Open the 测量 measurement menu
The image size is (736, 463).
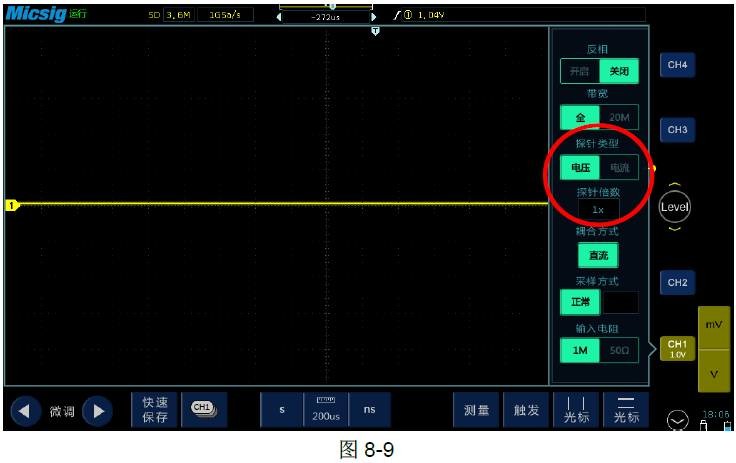(x=477, y=410)
